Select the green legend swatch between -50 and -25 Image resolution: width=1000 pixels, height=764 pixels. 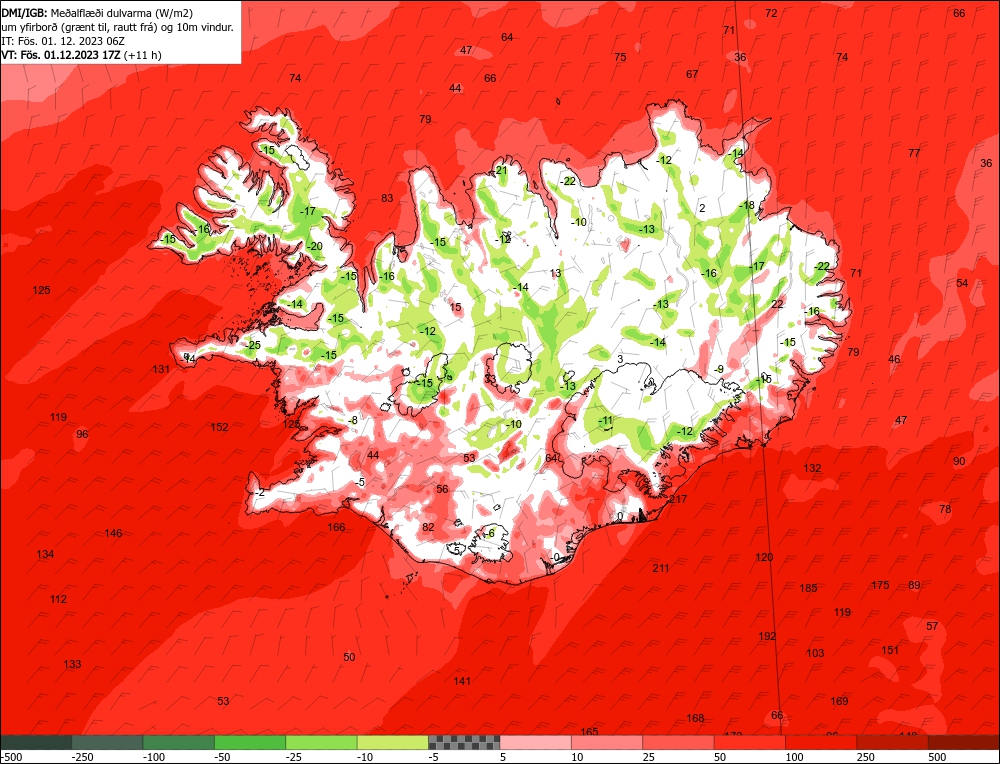click(x=251, y=742)
